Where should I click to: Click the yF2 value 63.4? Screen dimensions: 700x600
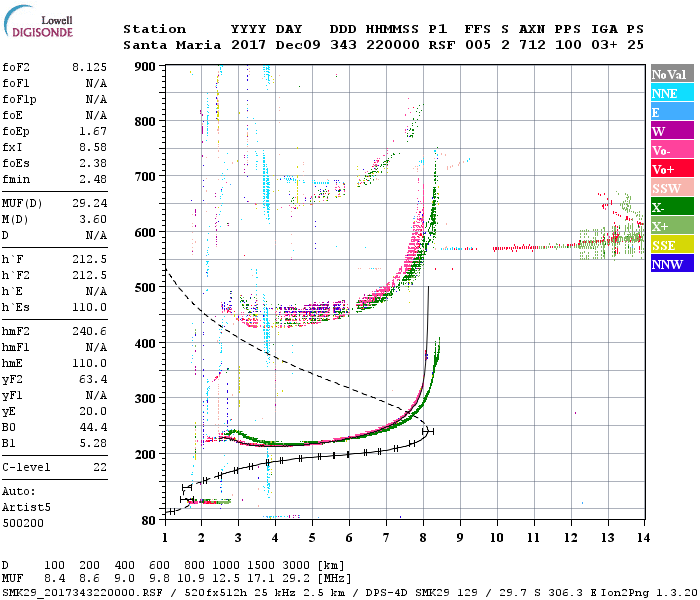point(93,379)
